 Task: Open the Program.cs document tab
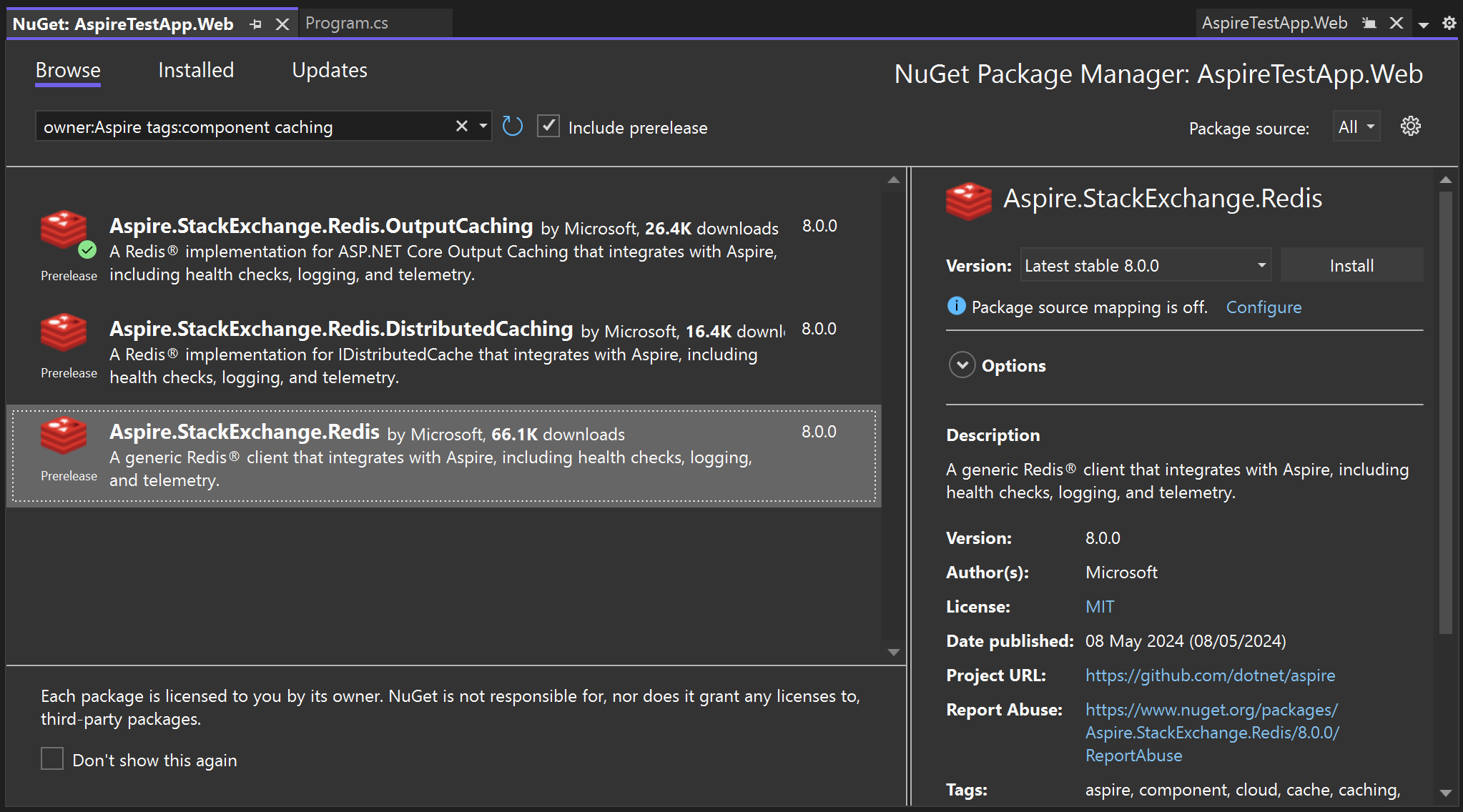pyautogui.click(x=347, y=23)
